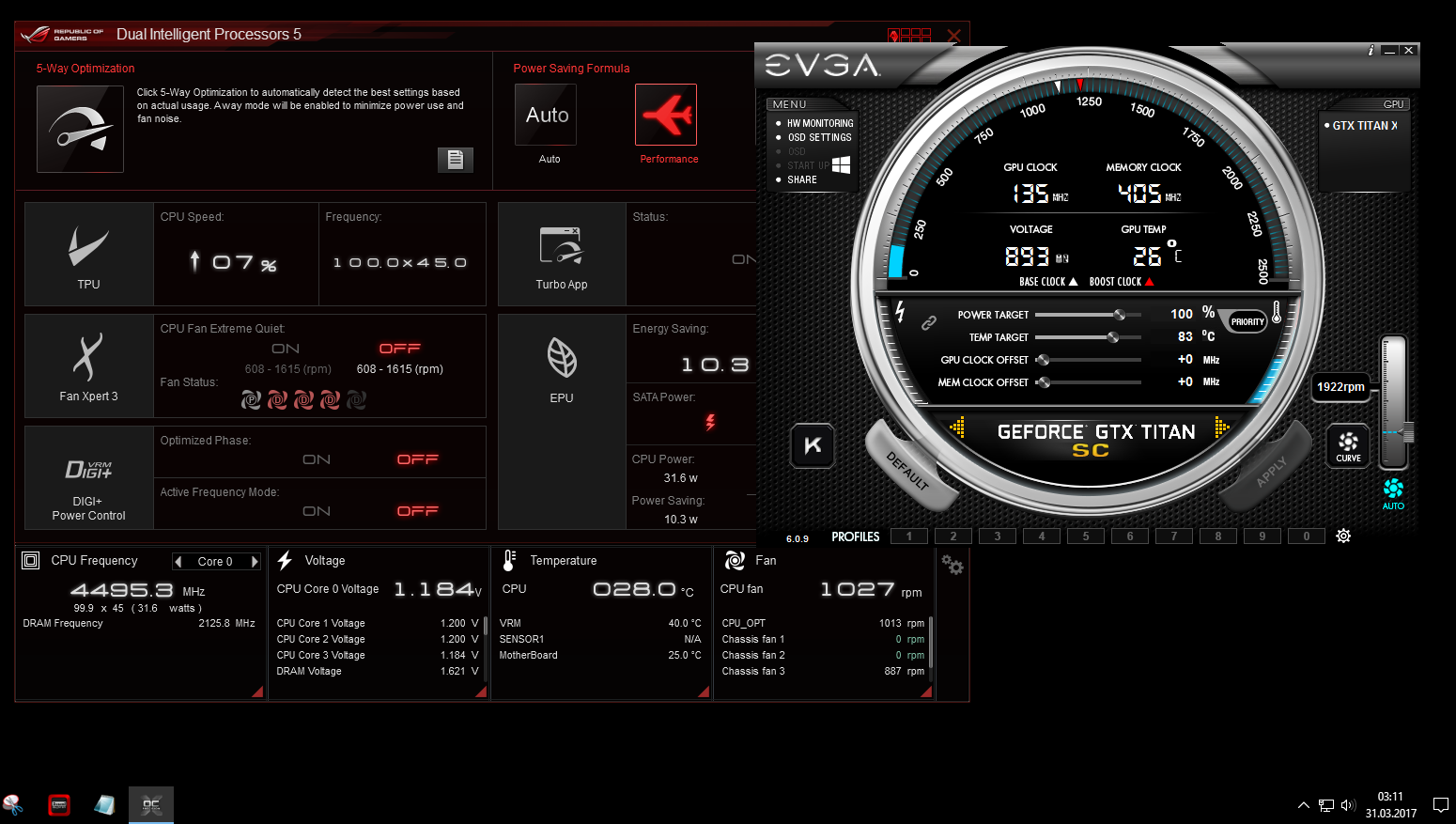
Task: Toggle EVGA Priority button
Action: [x=1247, y=321]
